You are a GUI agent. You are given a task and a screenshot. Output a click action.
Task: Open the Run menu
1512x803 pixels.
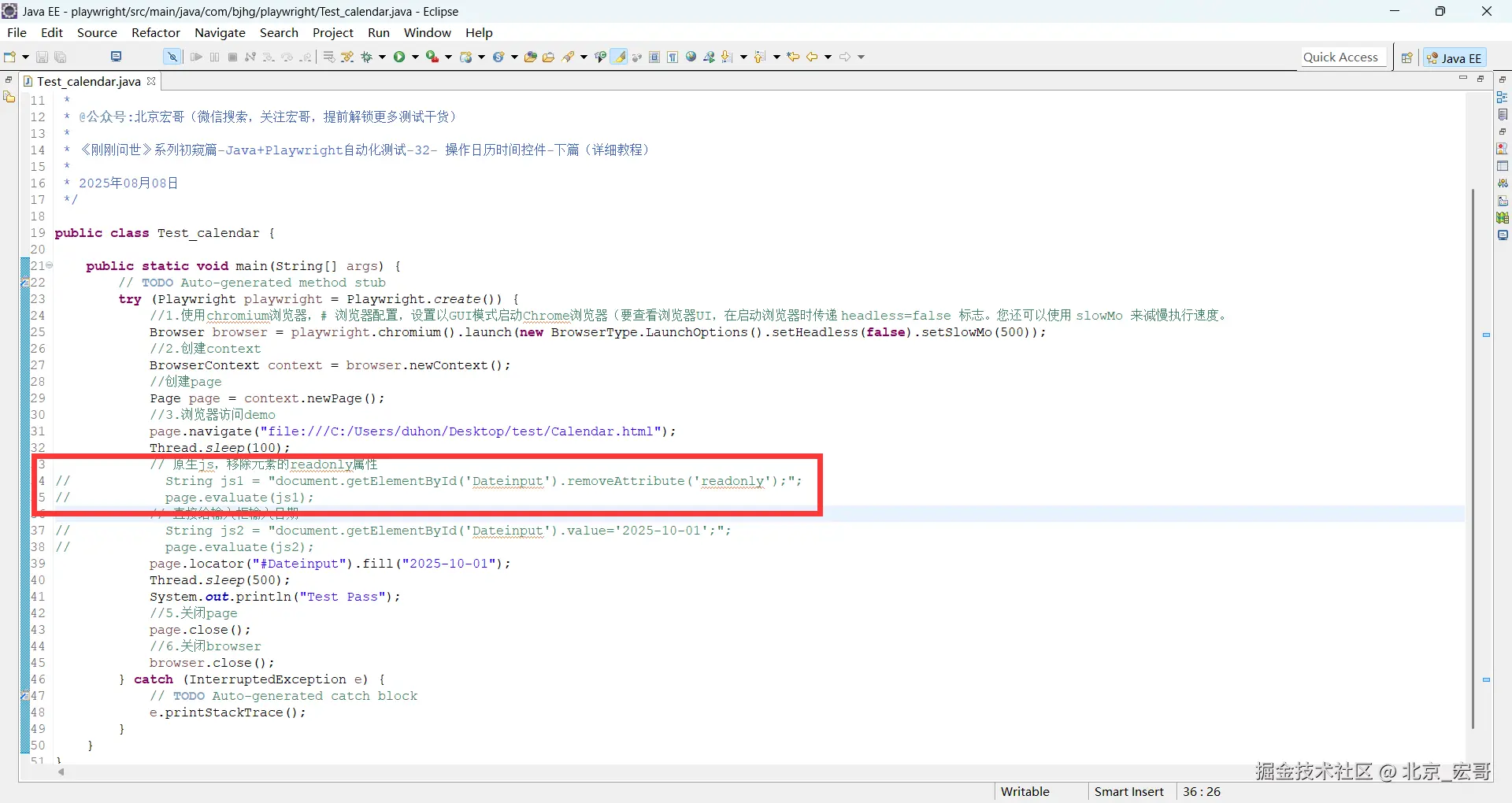[x=379, y=32]
